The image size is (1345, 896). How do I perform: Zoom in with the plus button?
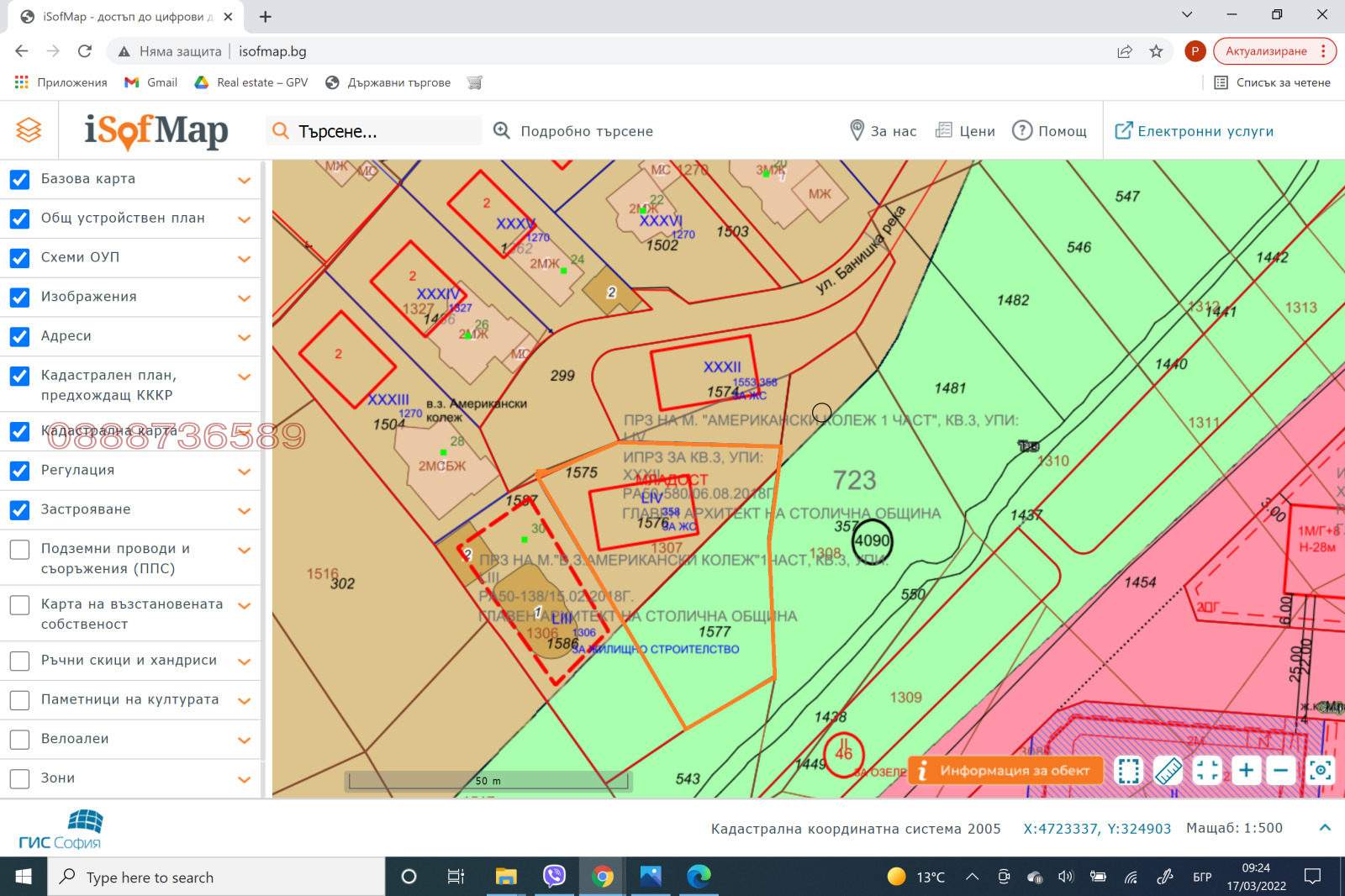(1246, 770)
